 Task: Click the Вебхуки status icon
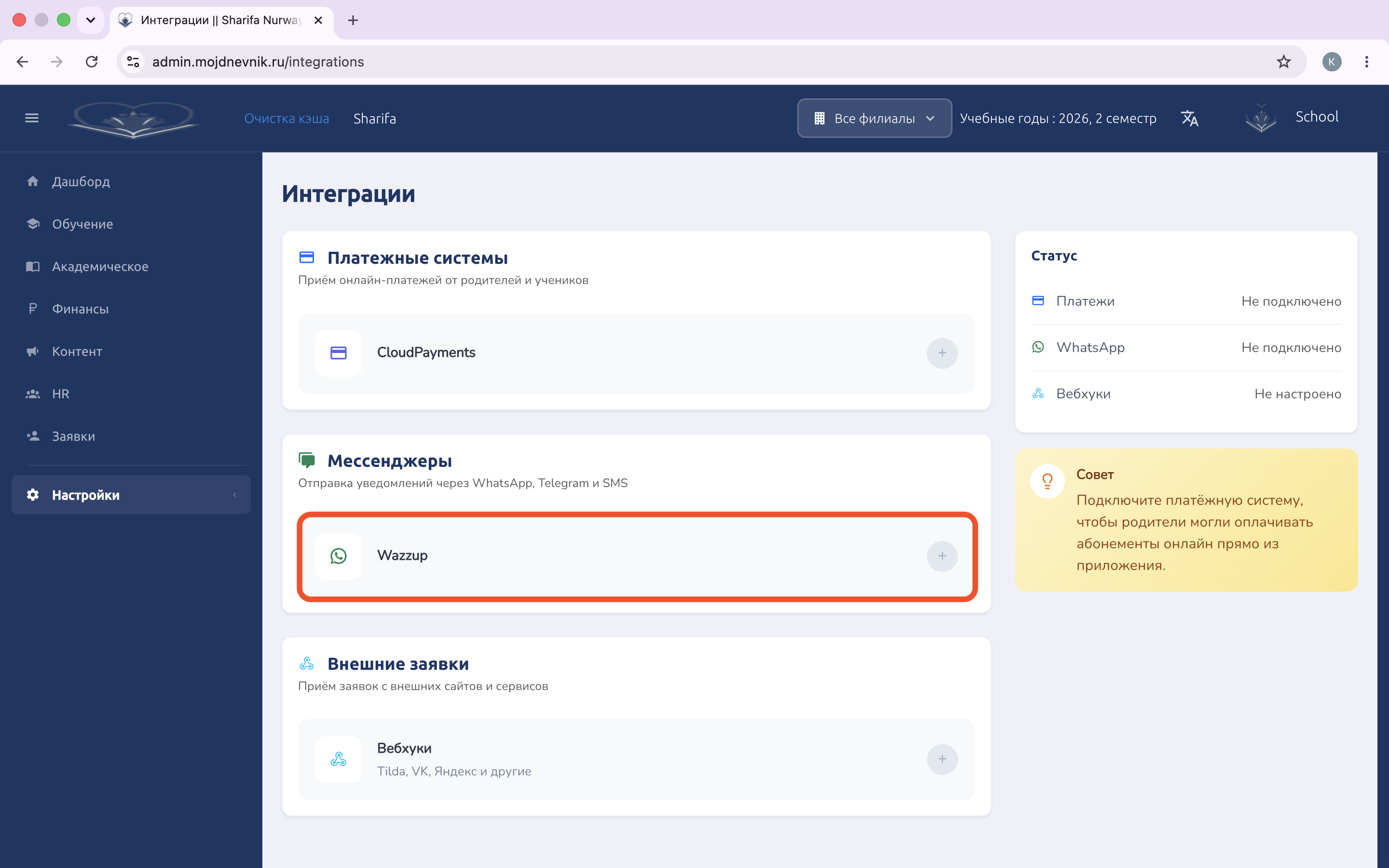click(1038, 393)
